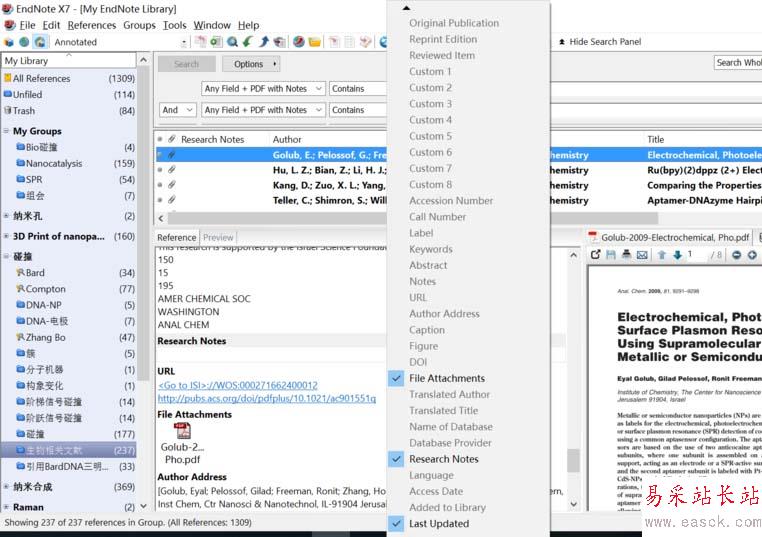Screen dimensions: 762x537
Task: Click the Insert Citation toolbar icon
Action: click(x=334, y=42)
